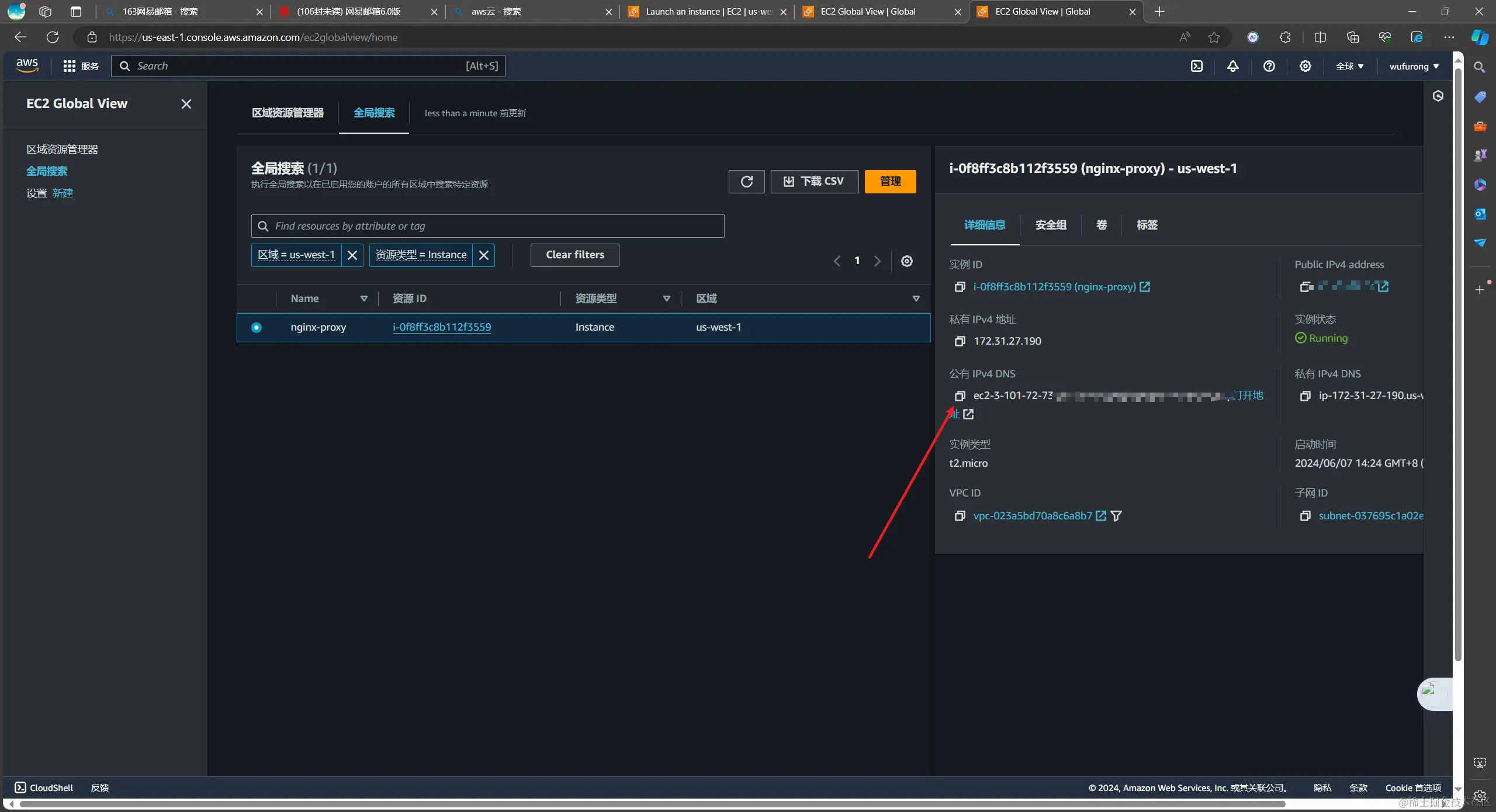The image size is (1496, 812).
Task: Click the Clear filters button
Action: coord(574,255)
